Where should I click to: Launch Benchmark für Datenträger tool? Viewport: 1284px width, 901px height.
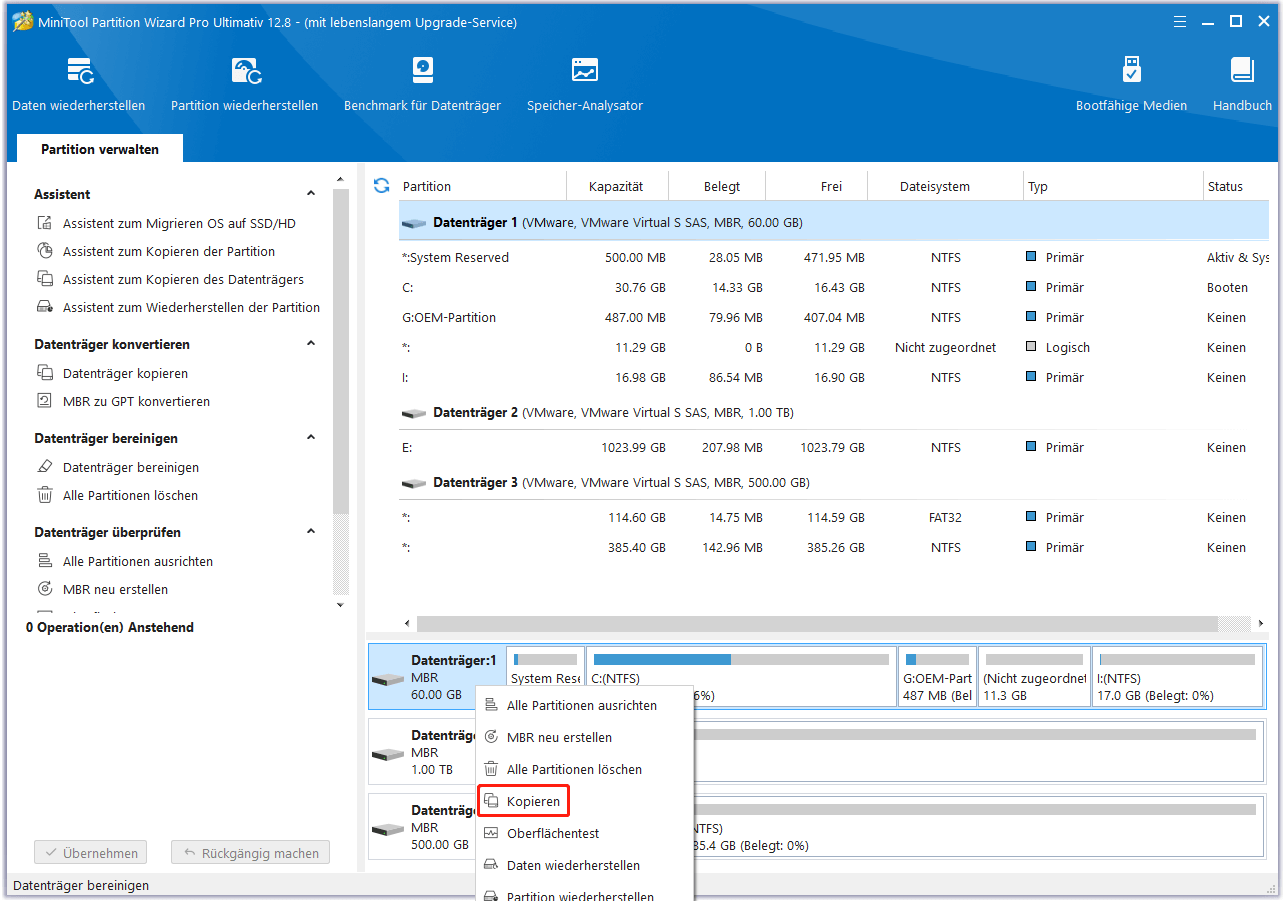(422, 84)
